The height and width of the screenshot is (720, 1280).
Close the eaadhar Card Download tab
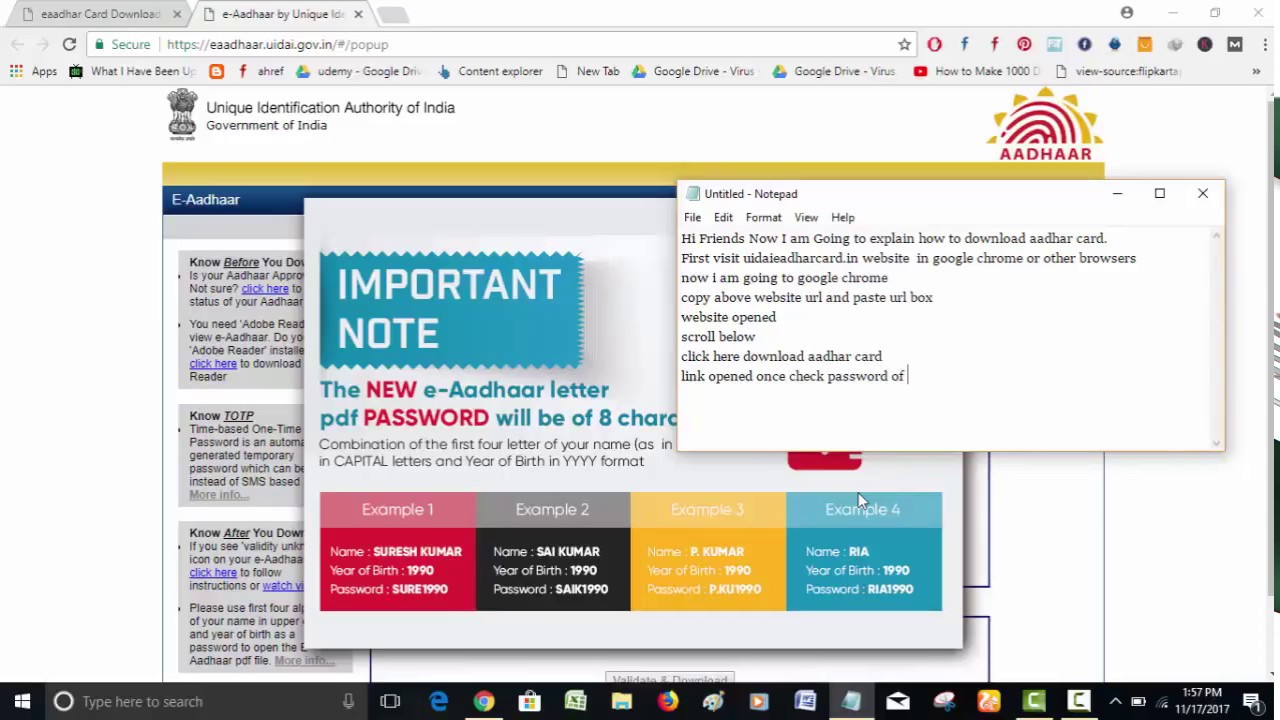[177, 14]
